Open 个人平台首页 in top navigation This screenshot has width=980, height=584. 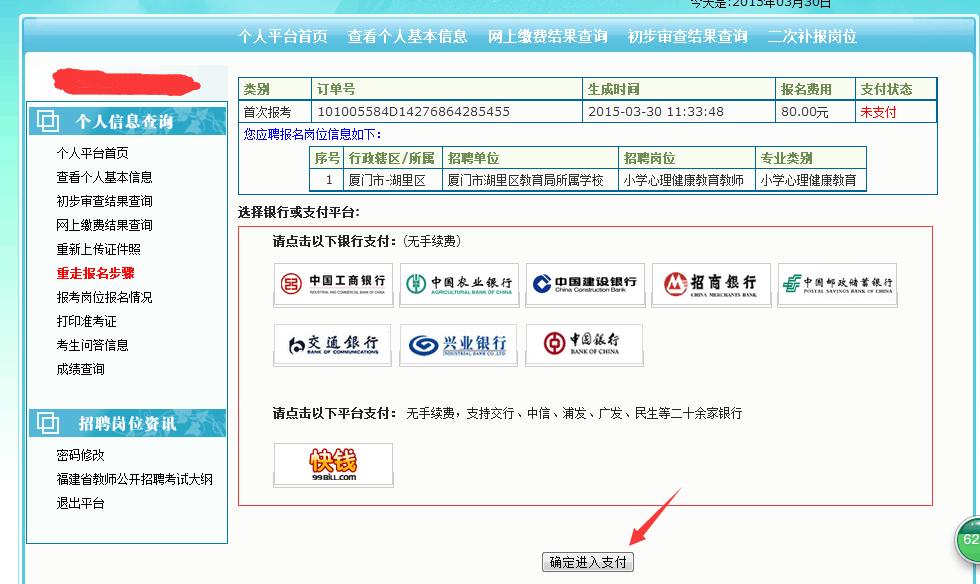tap(282, 36)
